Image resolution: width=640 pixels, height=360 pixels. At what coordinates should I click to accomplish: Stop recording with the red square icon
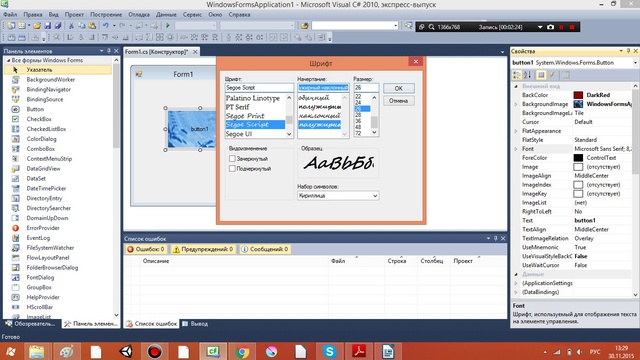(572, 27)
